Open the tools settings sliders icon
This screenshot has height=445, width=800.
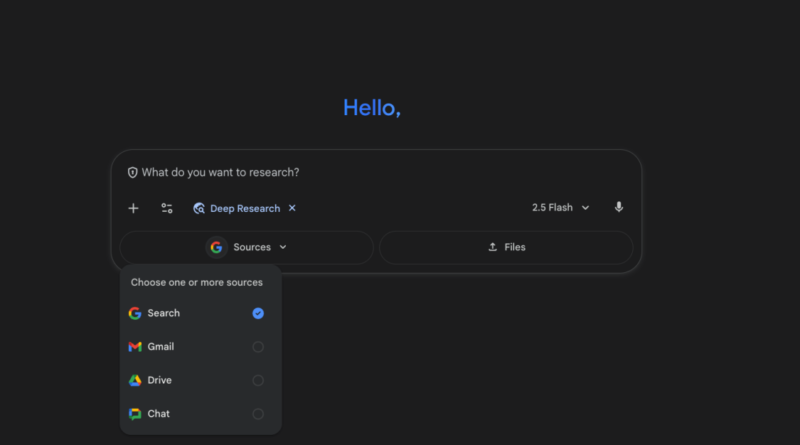167,208
